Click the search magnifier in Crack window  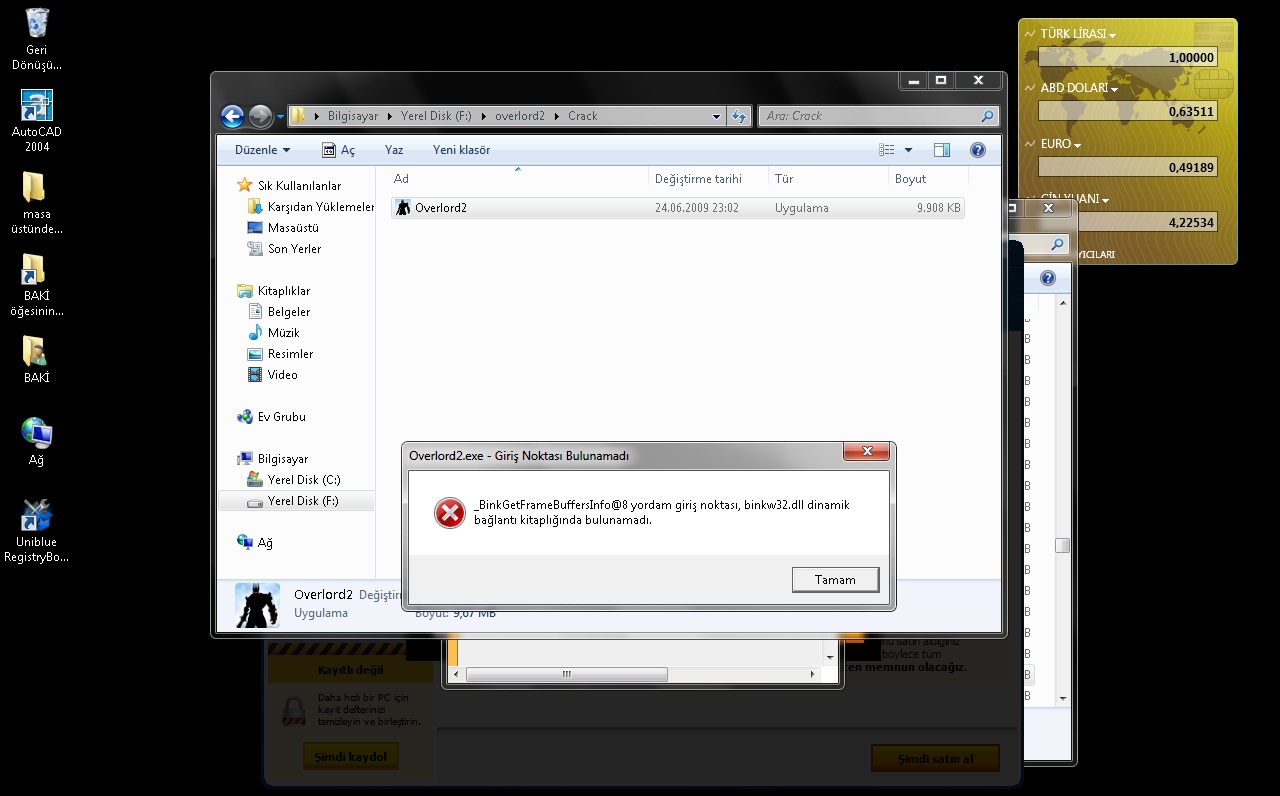pos(987,116)
